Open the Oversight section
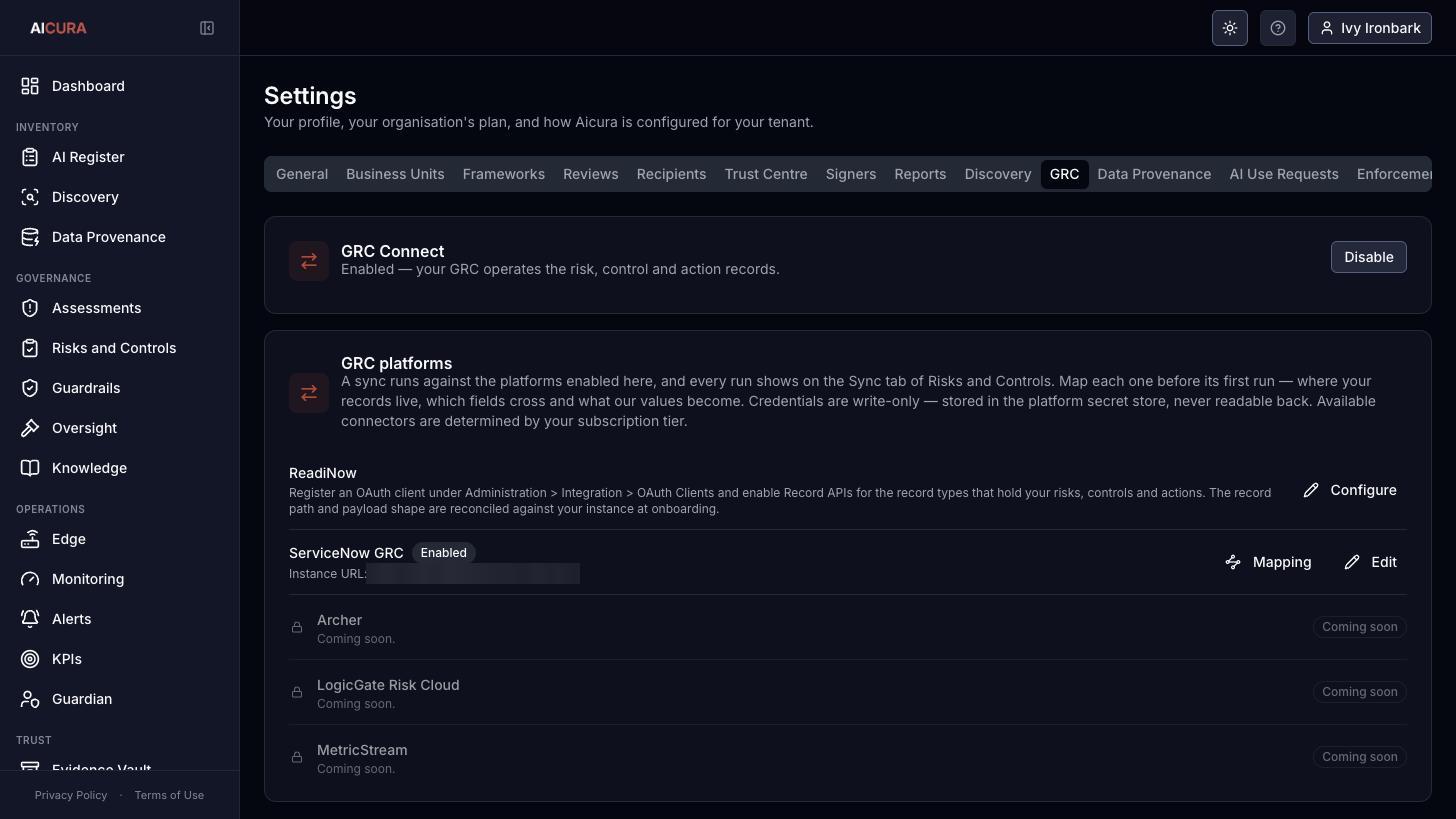 [x=119, y=428]
